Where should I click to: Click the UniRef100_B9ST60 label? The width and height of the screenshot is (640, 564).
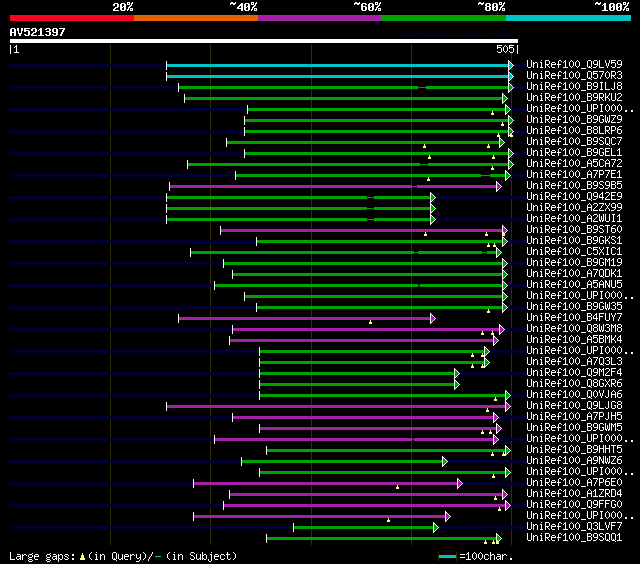click(574, 230)
